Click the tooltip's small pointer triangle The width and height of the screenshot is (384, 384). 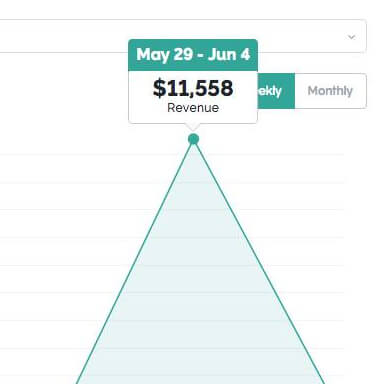tap(193, 127)
